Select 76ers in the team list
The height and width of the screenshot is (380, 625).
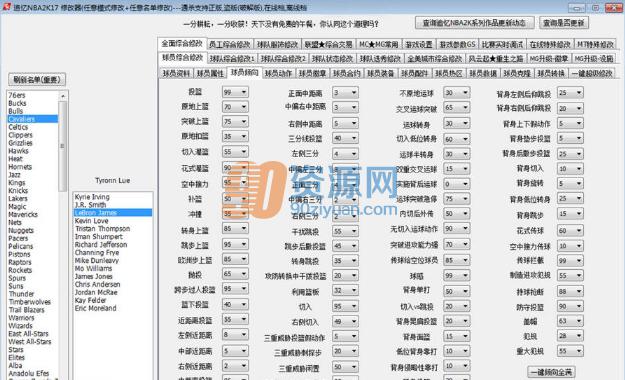(x=33, y=95)
